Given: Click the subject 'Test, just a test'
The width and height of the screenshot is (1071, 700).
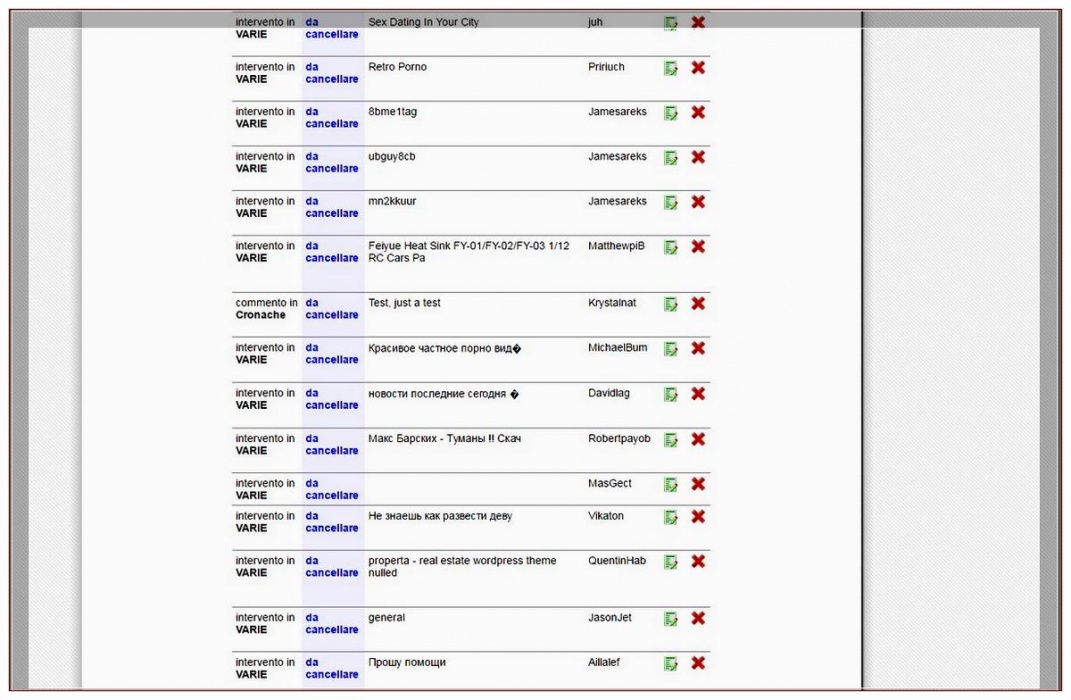Looking at the screenshot, I should click(404, 303).
